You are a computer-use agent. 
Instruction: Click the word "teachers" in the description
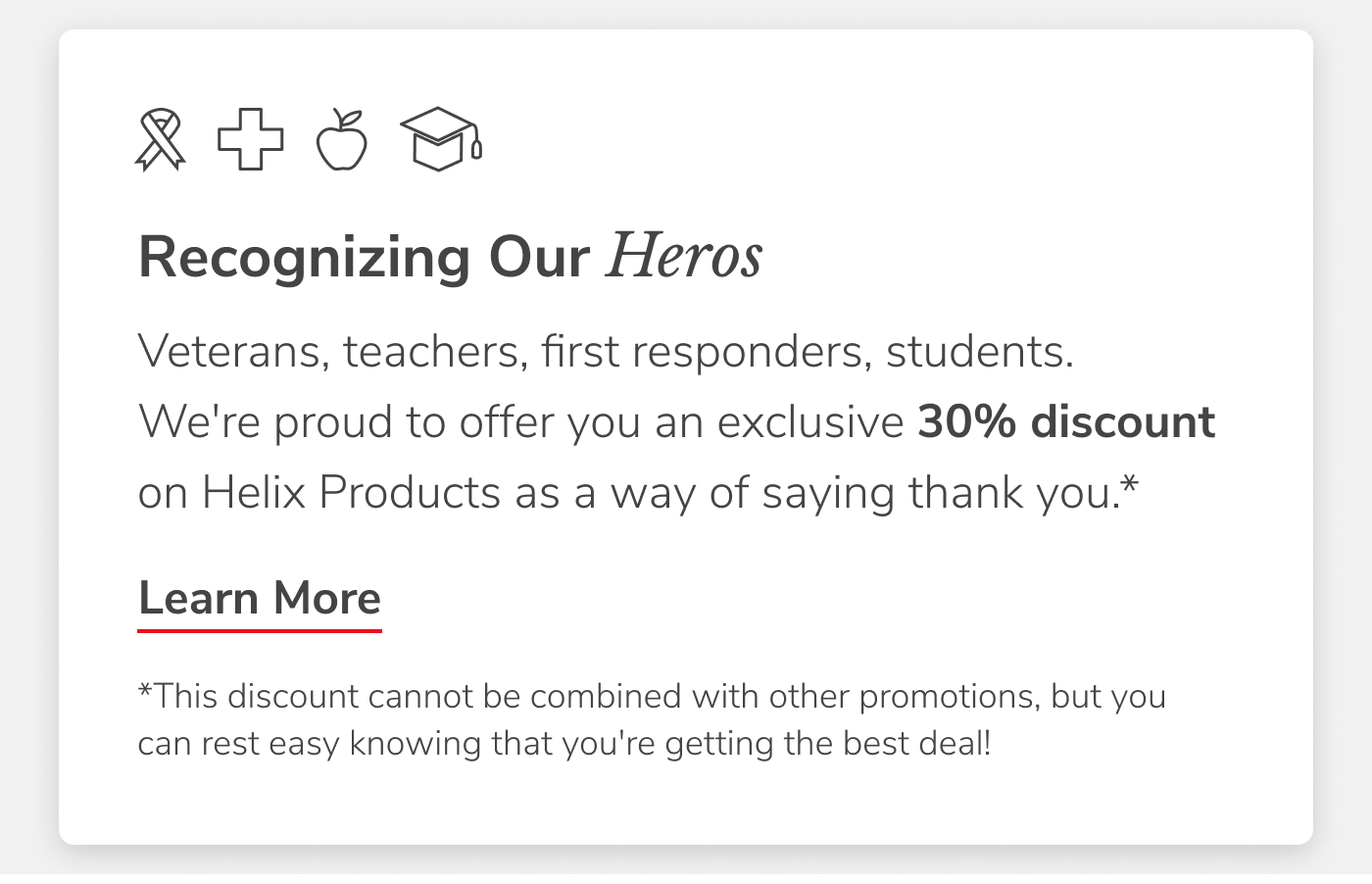pyautogui.click(x=429, y=351)
